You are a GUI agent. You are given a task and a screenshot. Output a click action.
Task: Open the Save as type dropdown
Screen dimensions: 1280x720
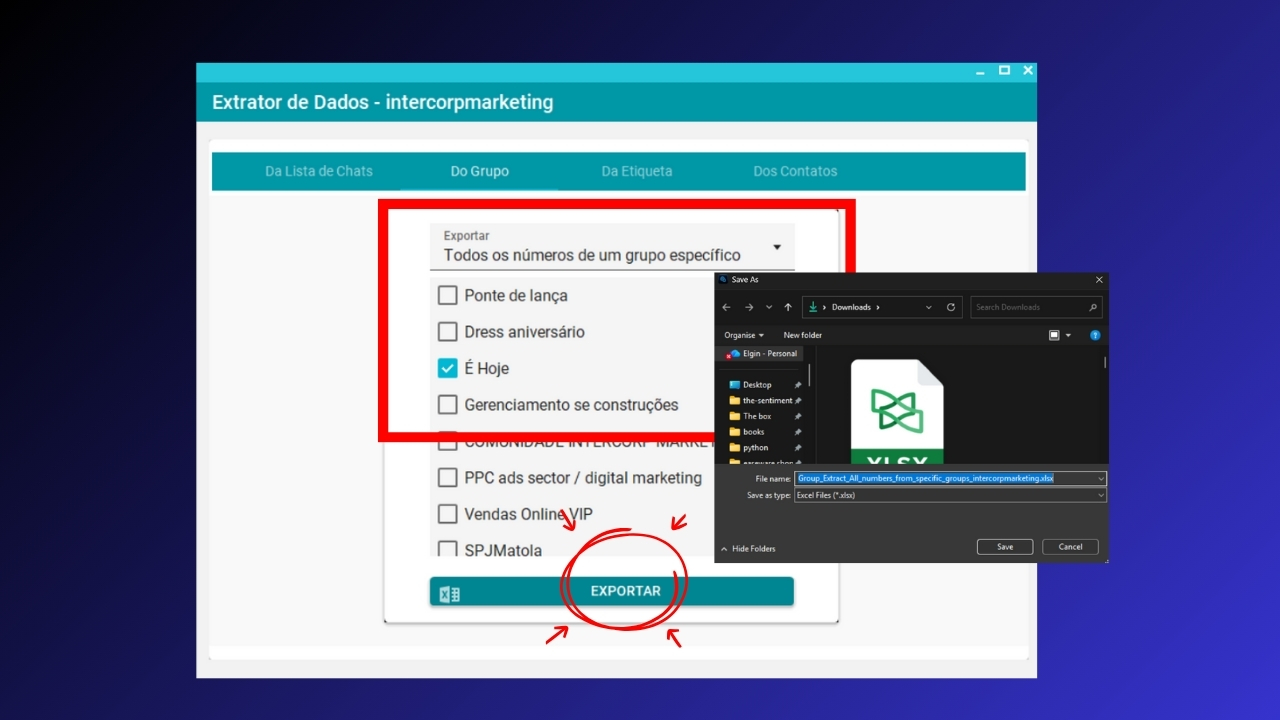click(950, 495)
